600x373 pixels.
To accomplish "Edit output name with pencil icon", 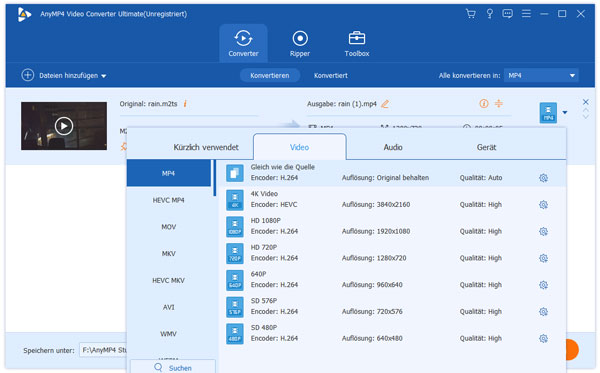I will pos(385,104).
